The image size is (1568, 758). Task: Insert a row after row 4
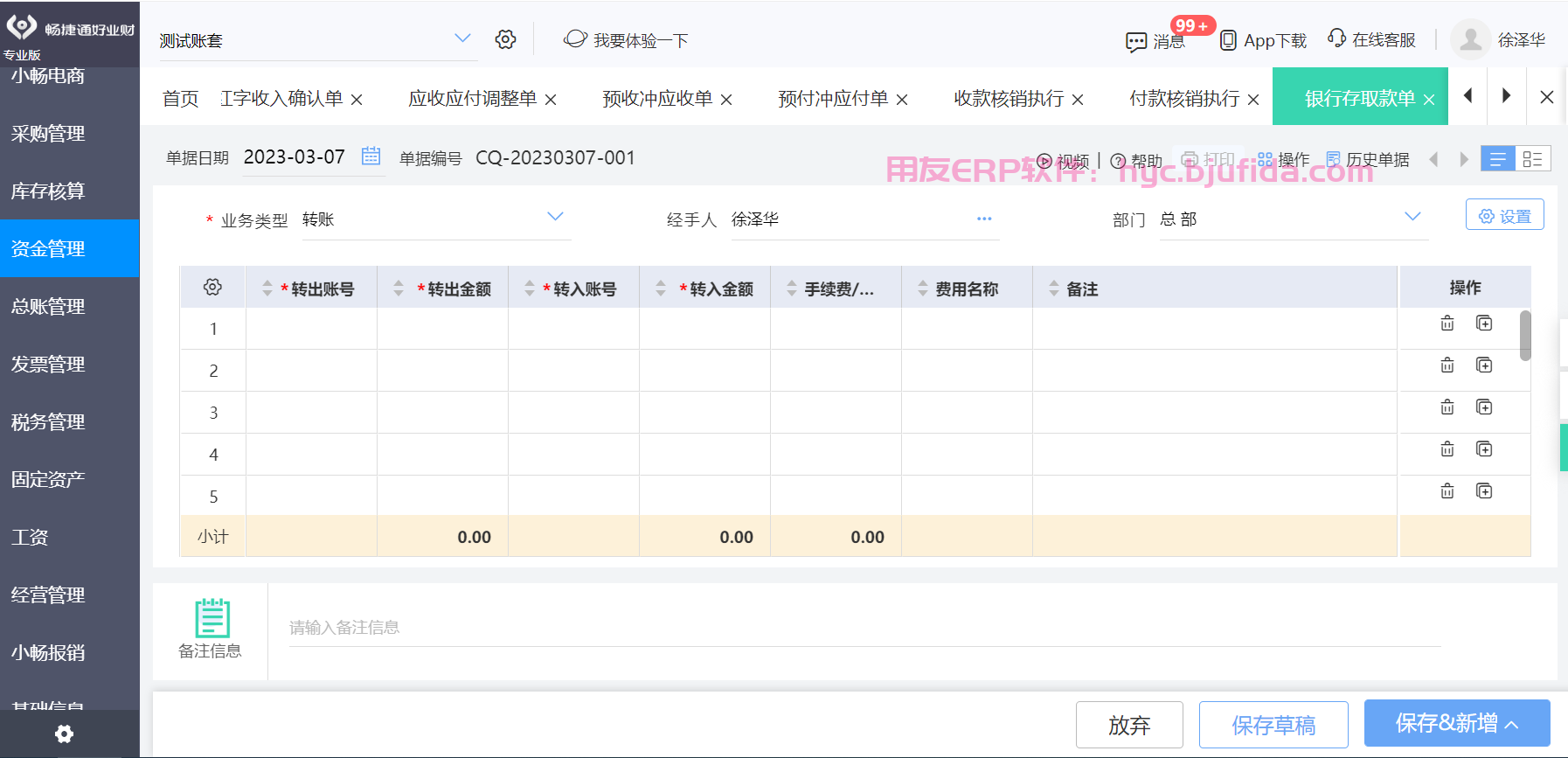coord(1484,449)
